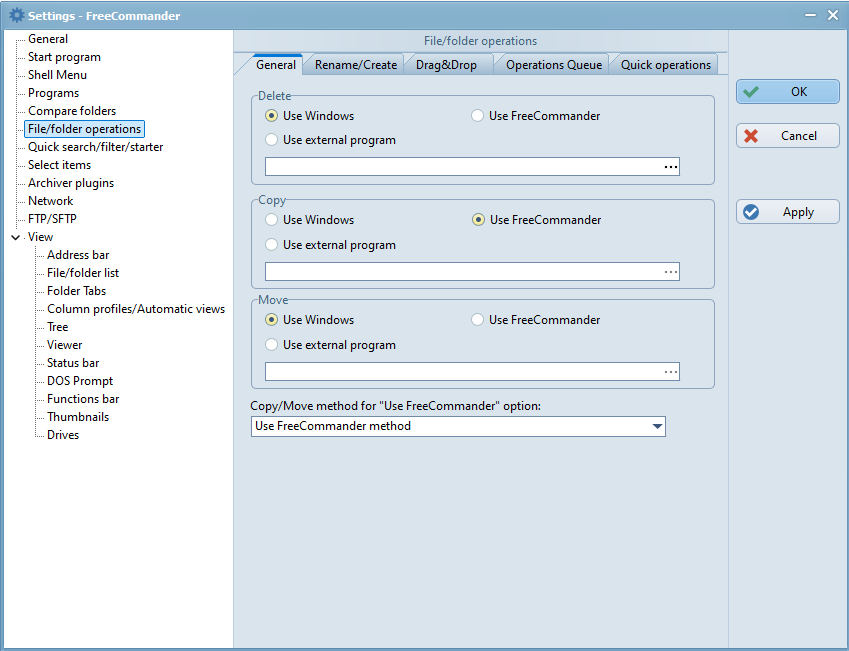Open Functions bar settings

pyautogui.click(x=83, y=399)
